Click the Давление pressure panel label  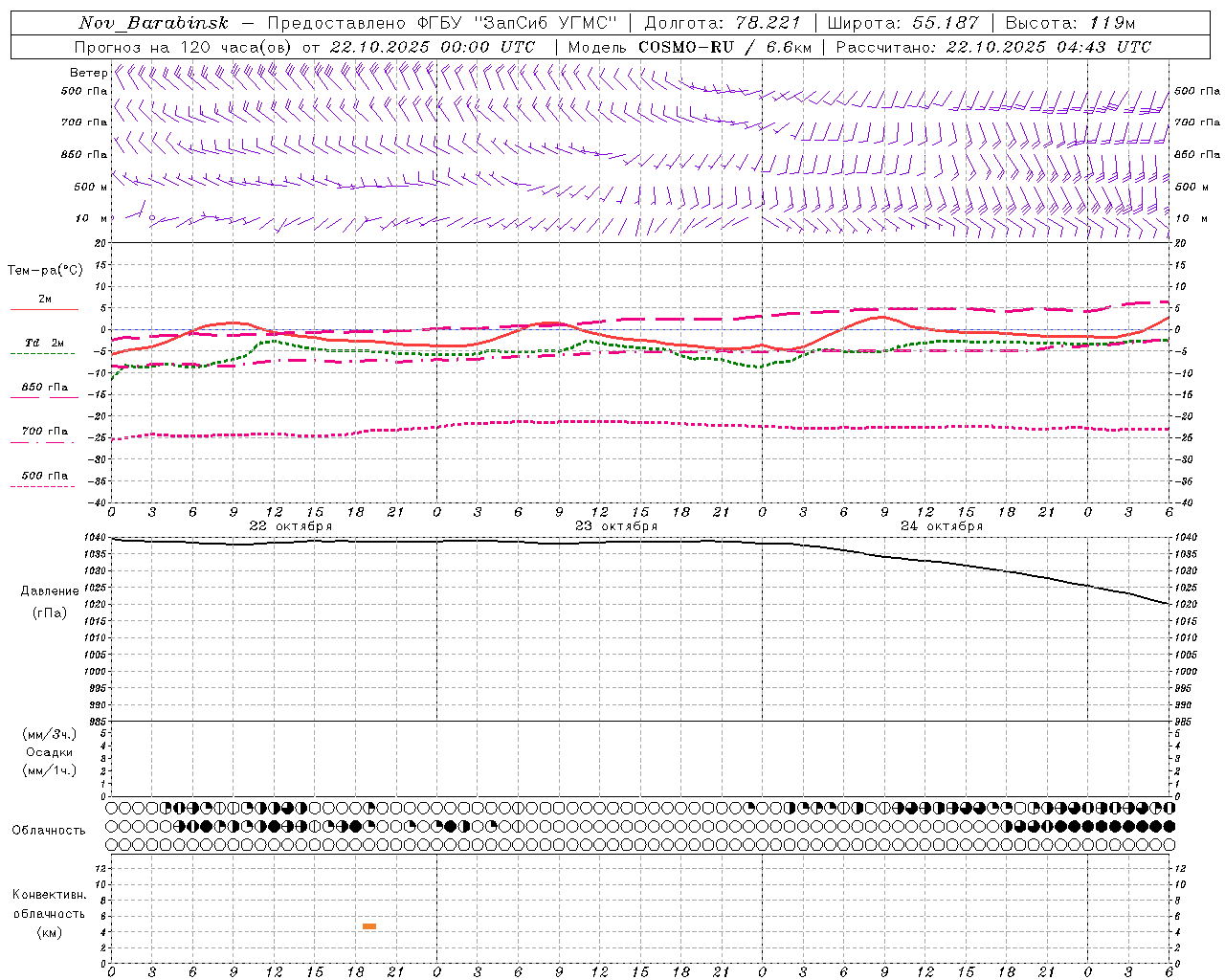(x=50, y=591)
